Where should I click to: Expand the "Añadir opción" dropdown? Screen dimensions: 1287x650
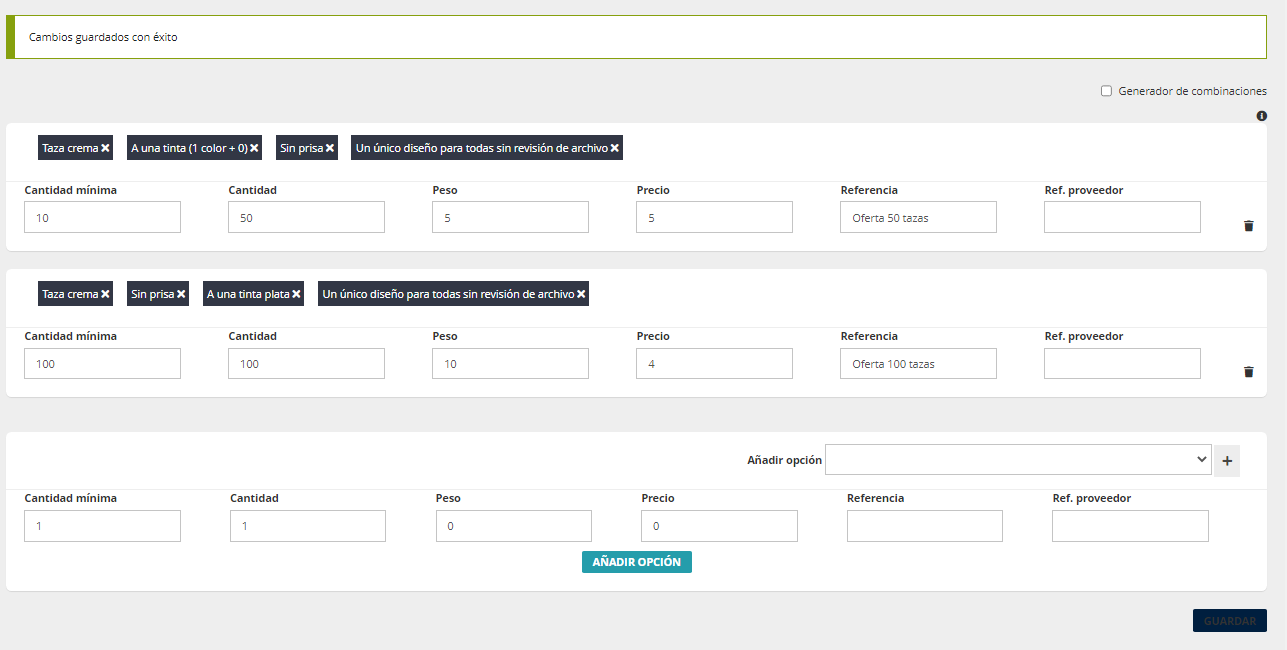1018,460
